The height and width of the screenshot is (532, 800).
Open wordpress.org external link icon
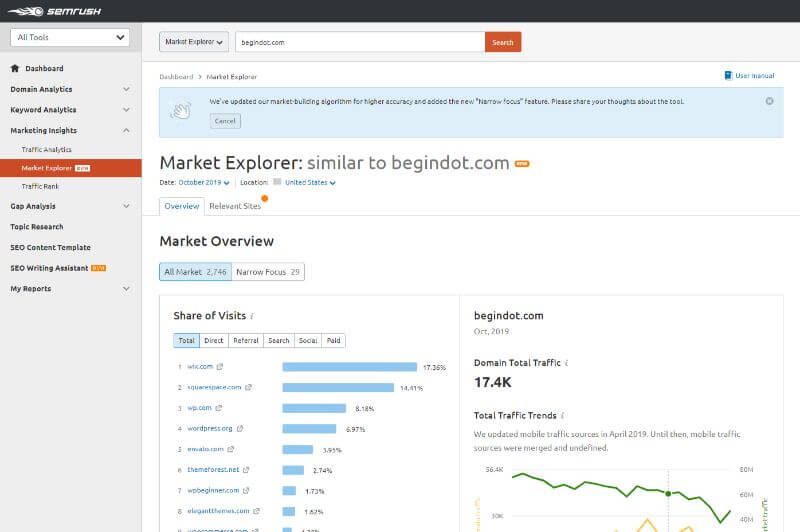coord(240,428)
